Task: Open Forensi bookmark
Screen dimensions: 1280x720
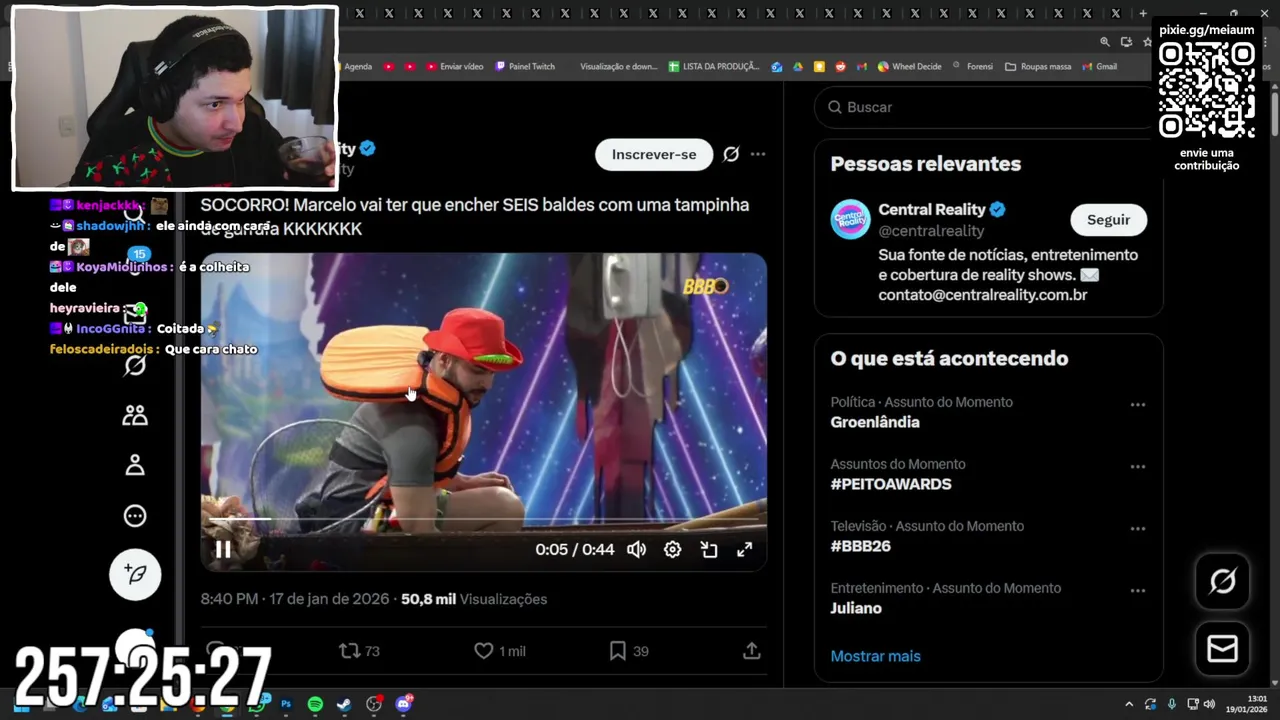Action: coord(973,66)
